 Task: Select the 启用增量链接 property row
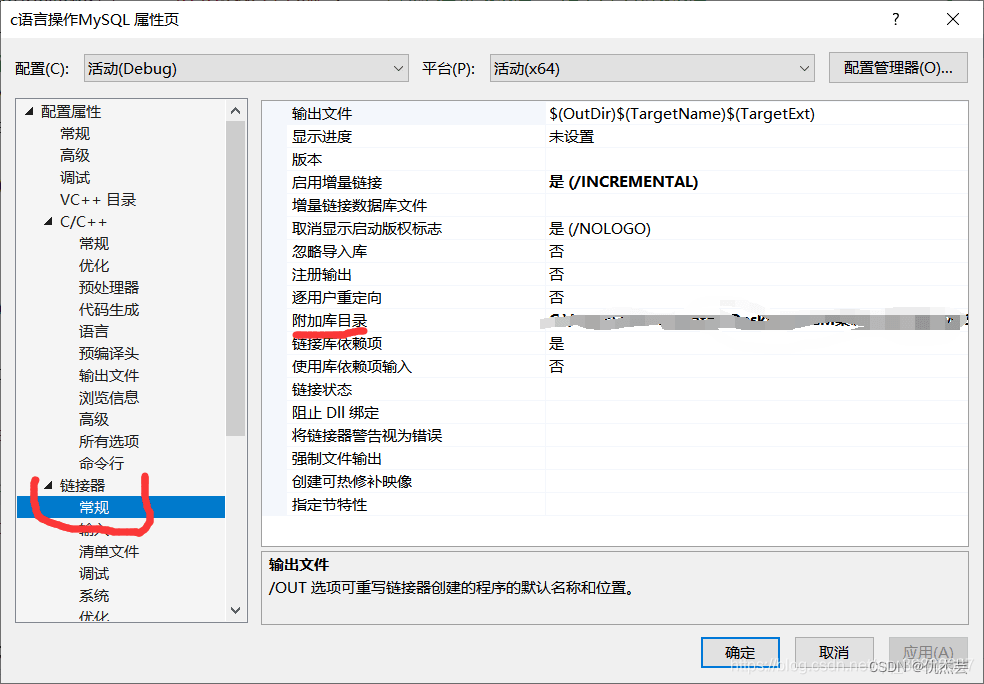click(x=615, y=182)
